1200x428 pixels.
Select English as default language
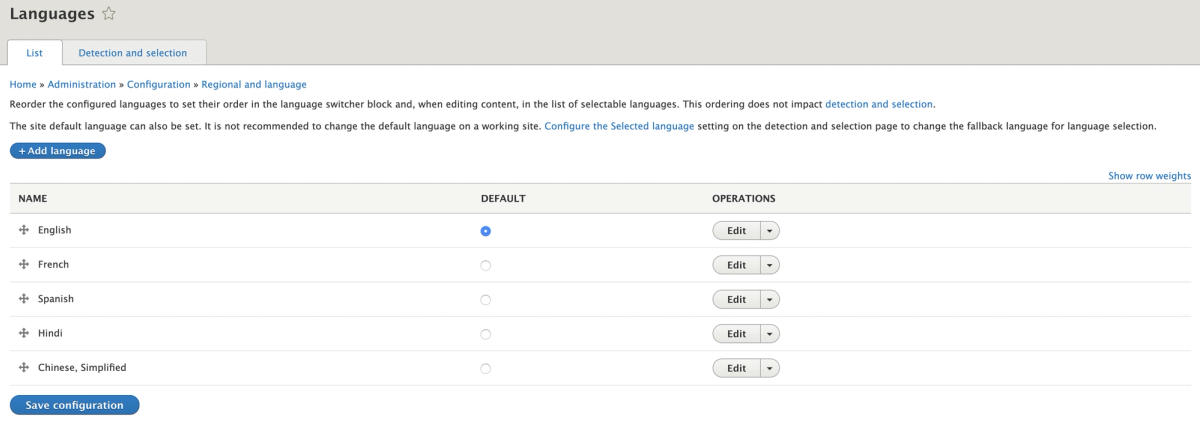[x=486, y=231]
